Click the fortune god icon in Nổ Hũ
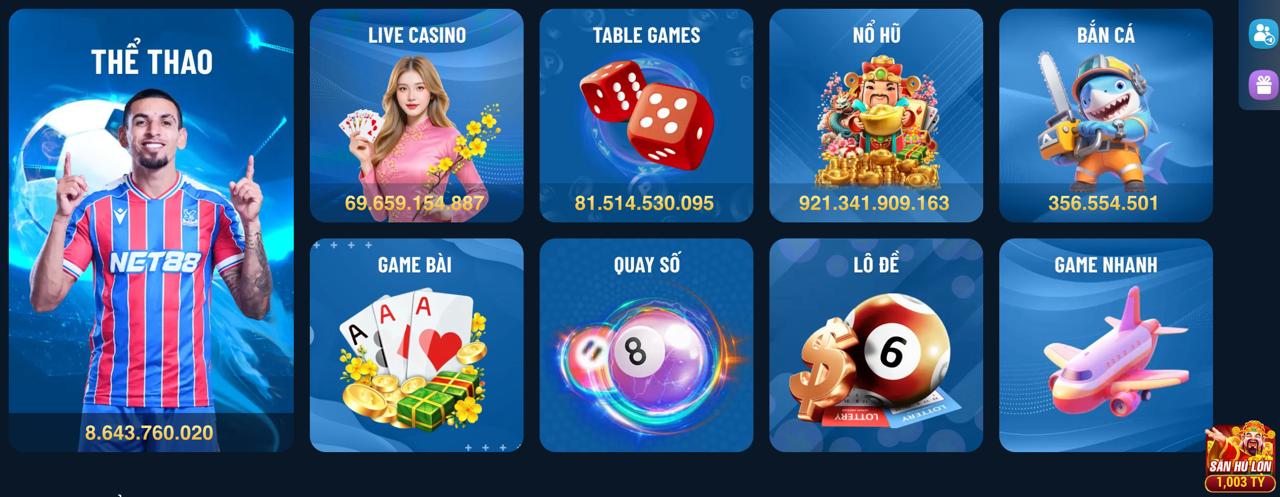 876,120
